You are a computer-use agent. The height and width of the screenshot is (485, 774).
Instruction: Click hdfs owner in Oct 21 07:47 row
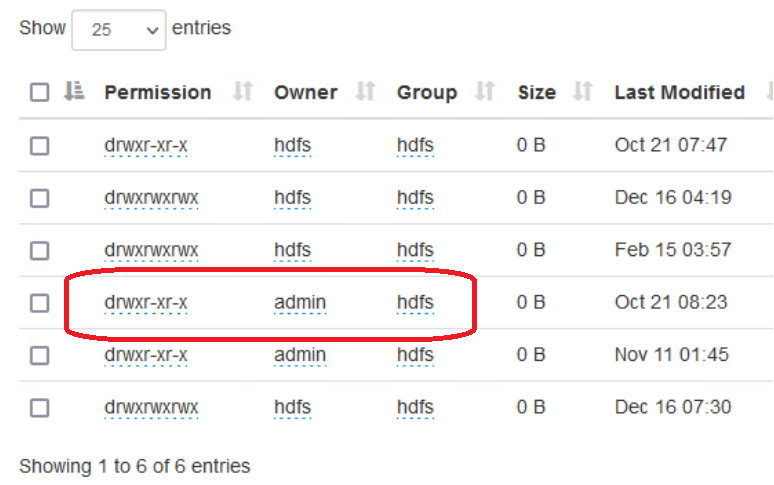pos(292,145)
